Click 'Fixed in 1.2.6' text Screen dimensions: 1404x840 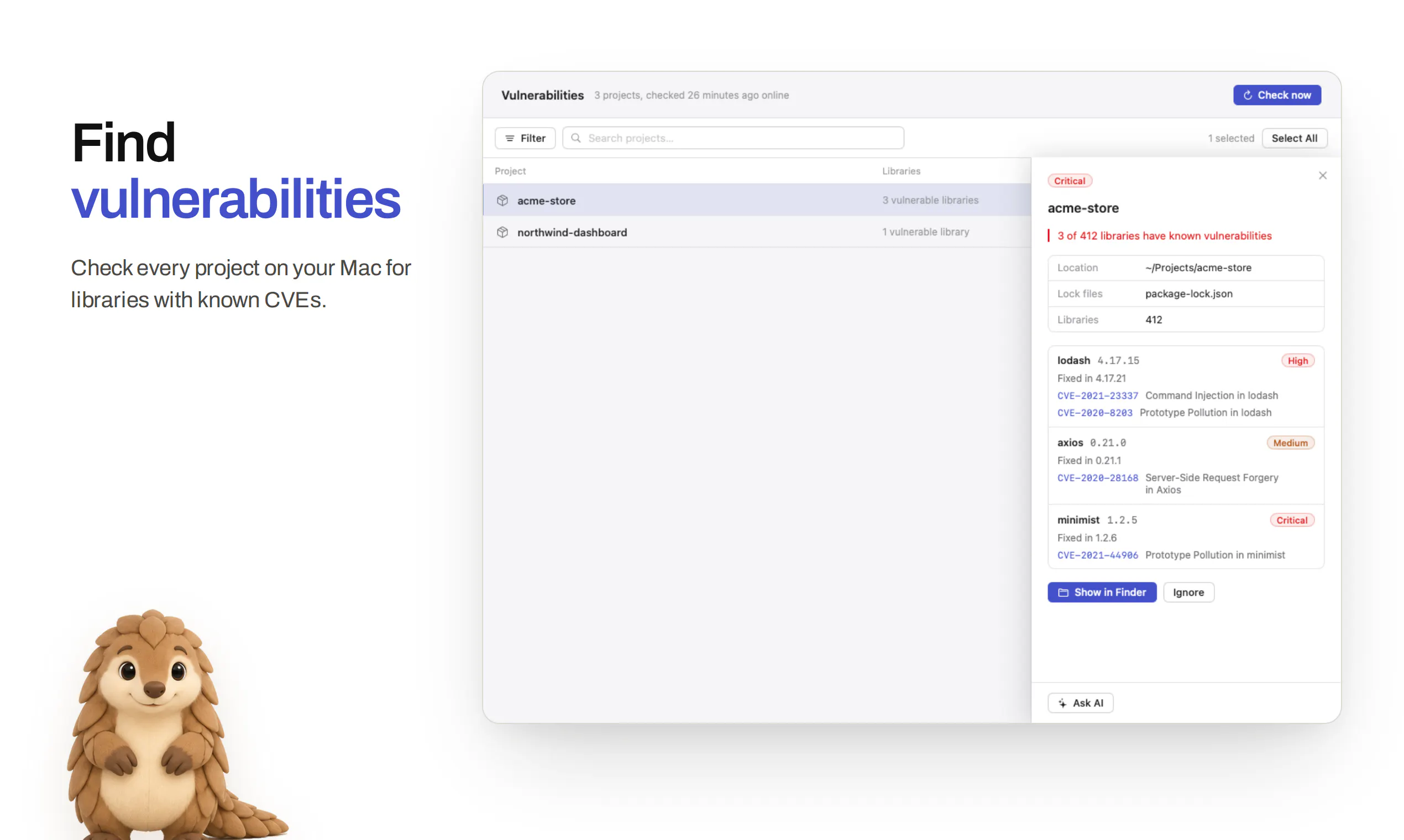click(x=1086, y=538)
